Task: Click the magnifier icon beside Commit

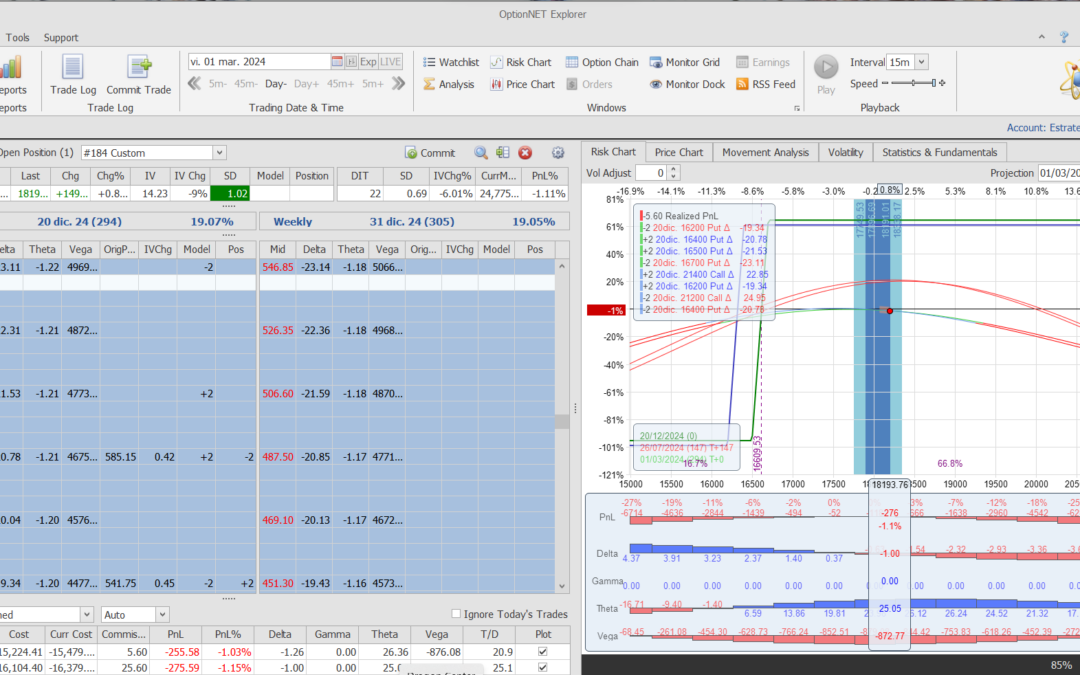Action: 481,153
